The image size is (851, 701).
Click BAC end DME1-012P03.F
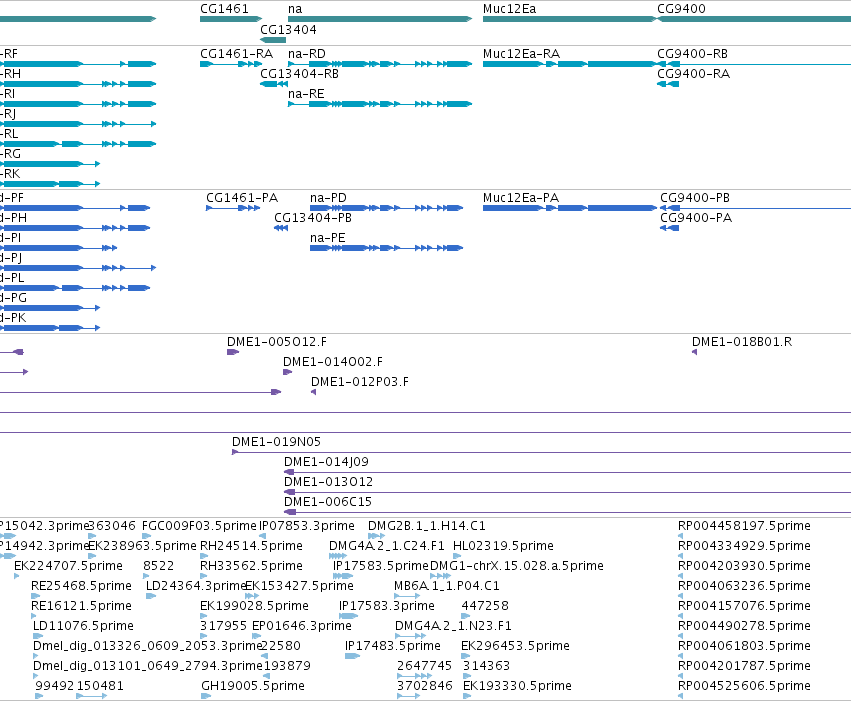pos(359,382)
